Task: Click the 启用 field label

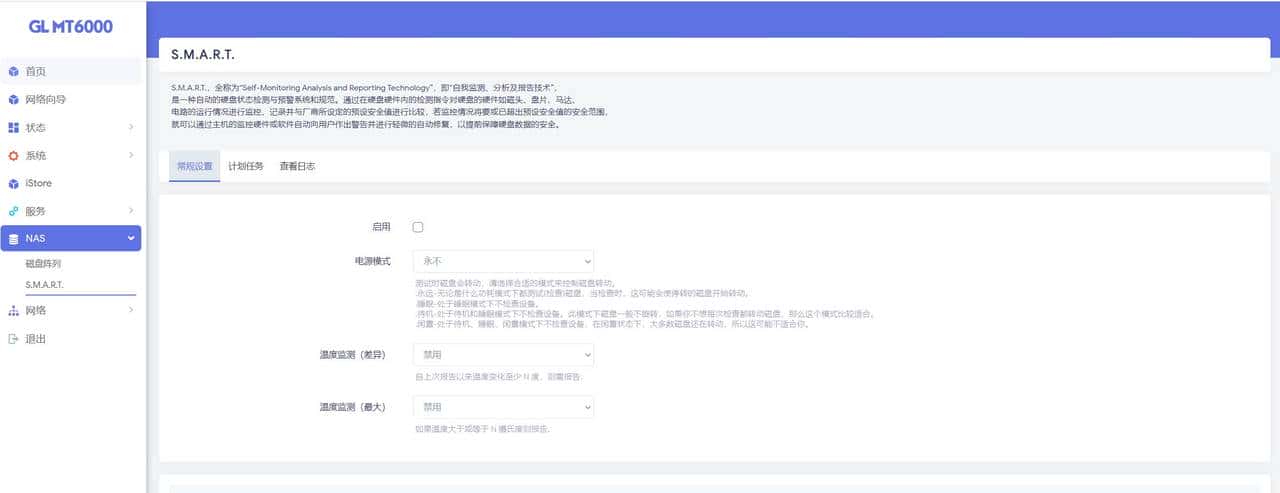Action: pos(381,227)
